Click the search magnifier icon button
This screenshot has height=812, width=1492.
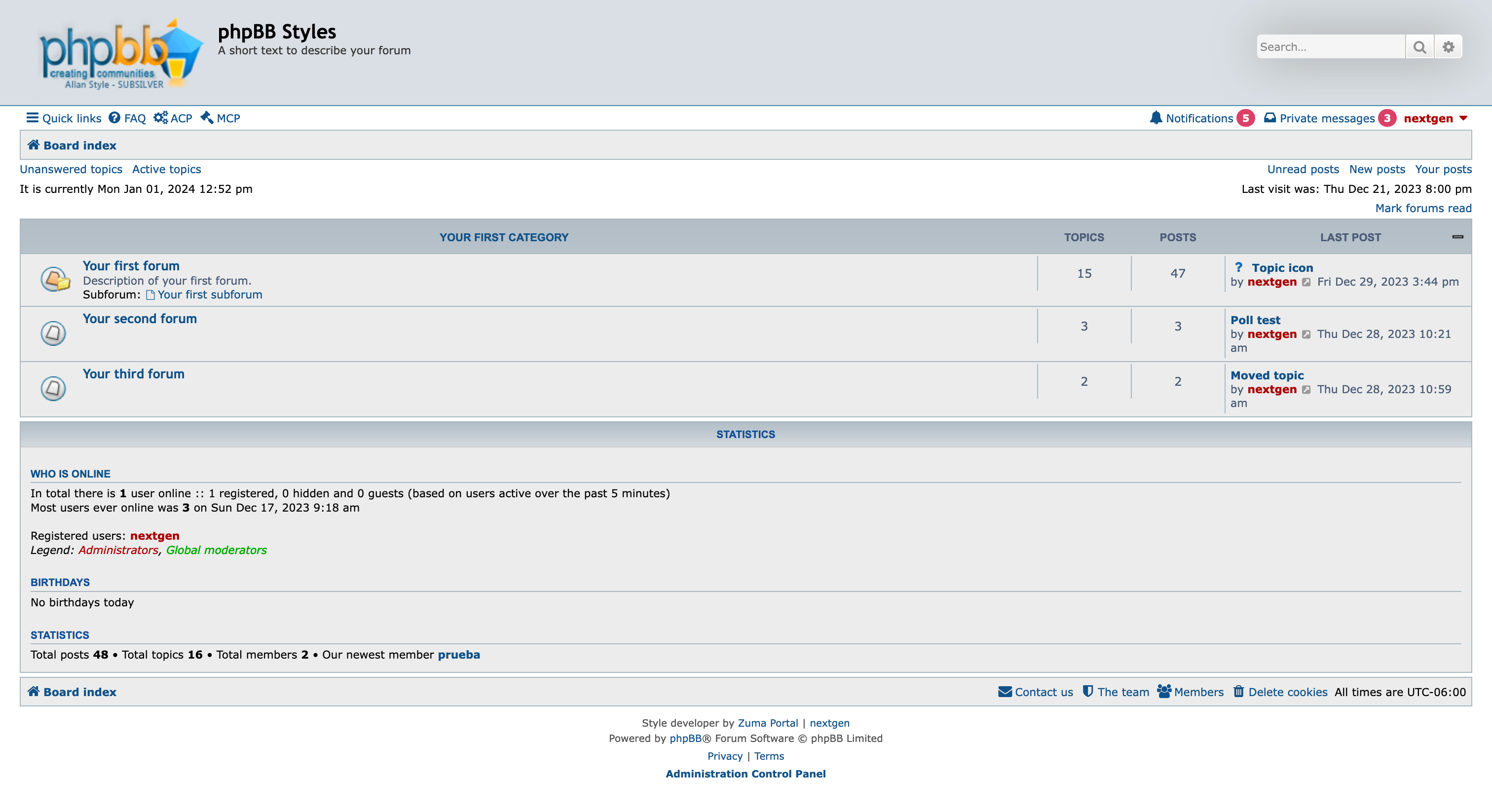pyautogui.click(x=1419, y=47)
